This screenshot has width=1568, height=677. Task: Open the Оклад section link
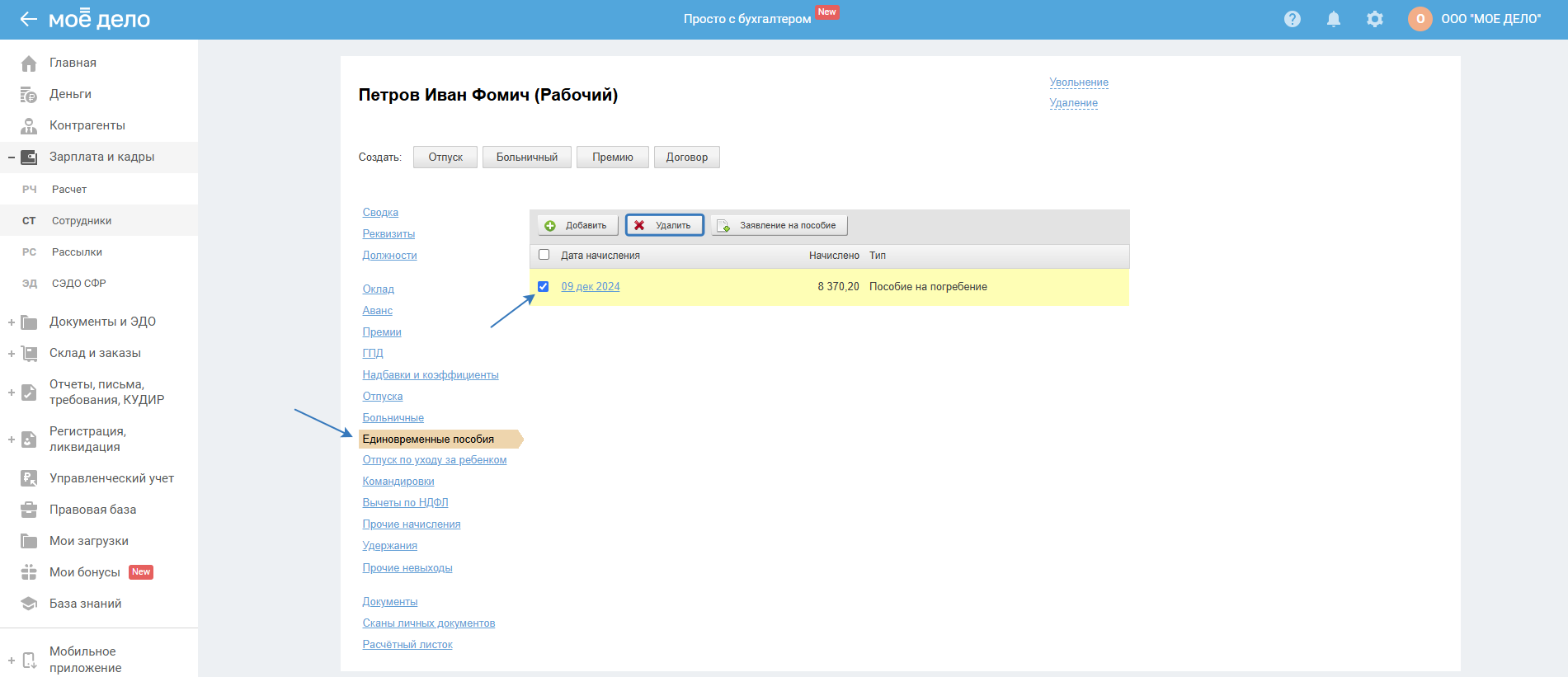pos(379,289)
